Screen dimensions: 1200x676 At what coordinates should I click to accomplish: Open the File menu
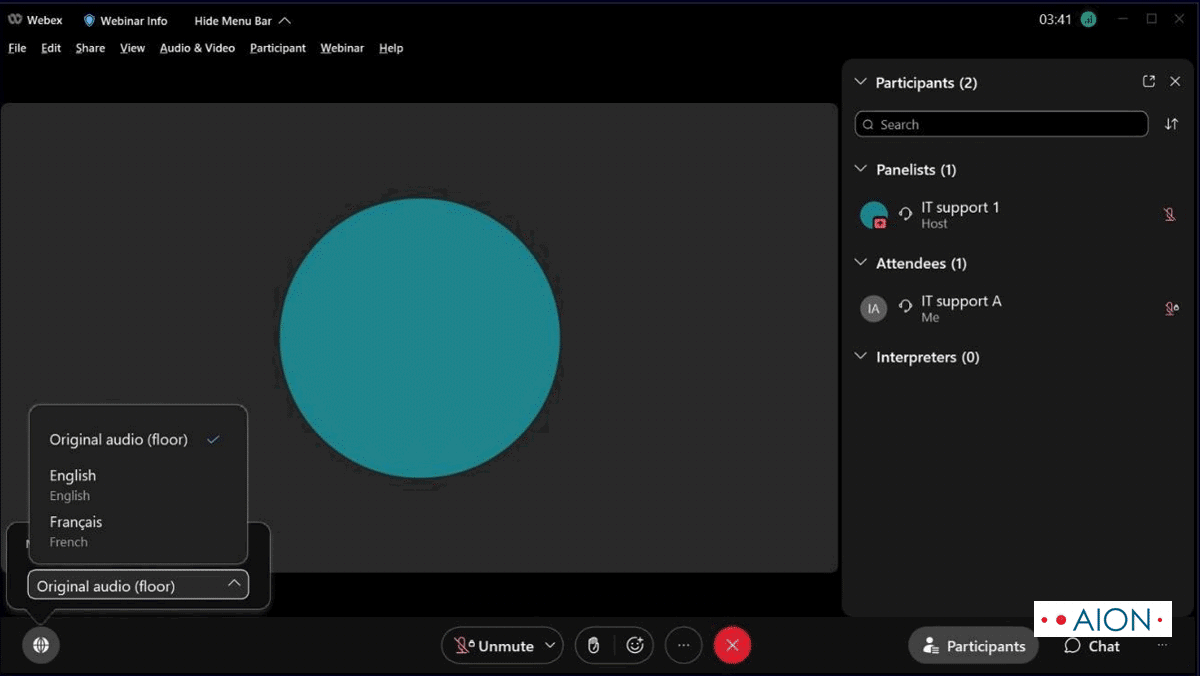(17, 48)
